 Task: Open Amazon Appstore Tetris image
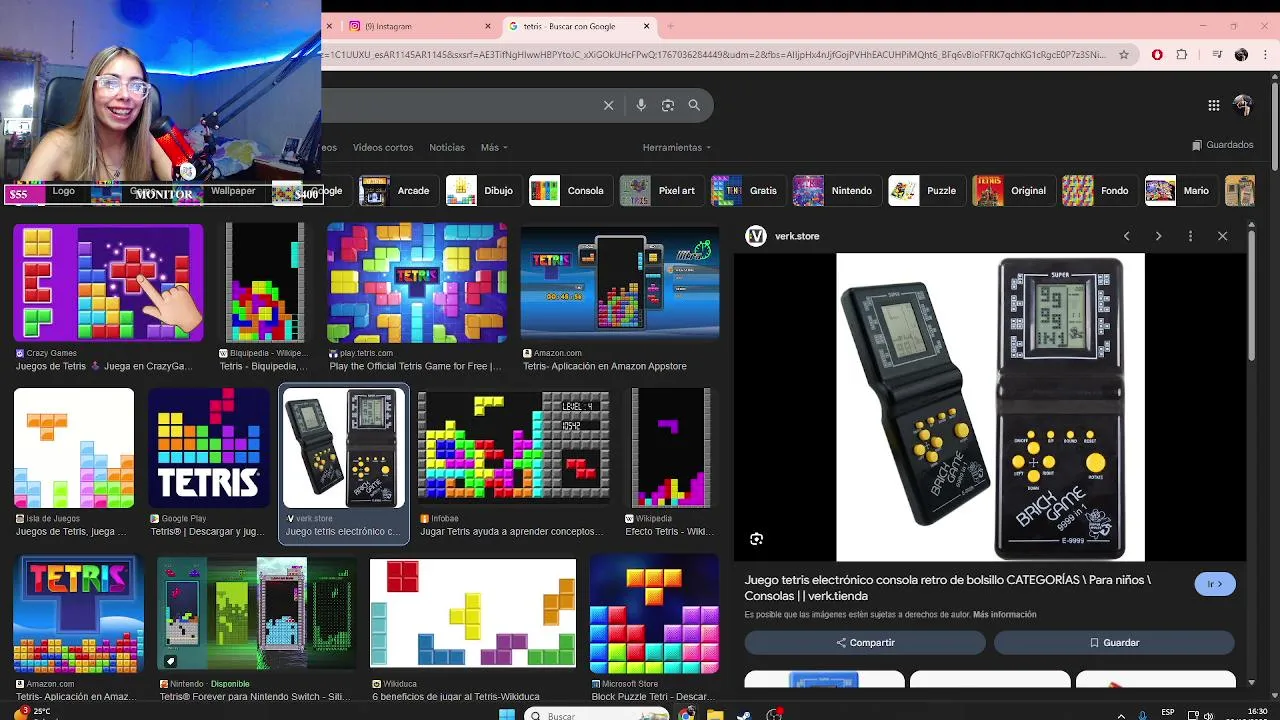[x=619, y=283]
